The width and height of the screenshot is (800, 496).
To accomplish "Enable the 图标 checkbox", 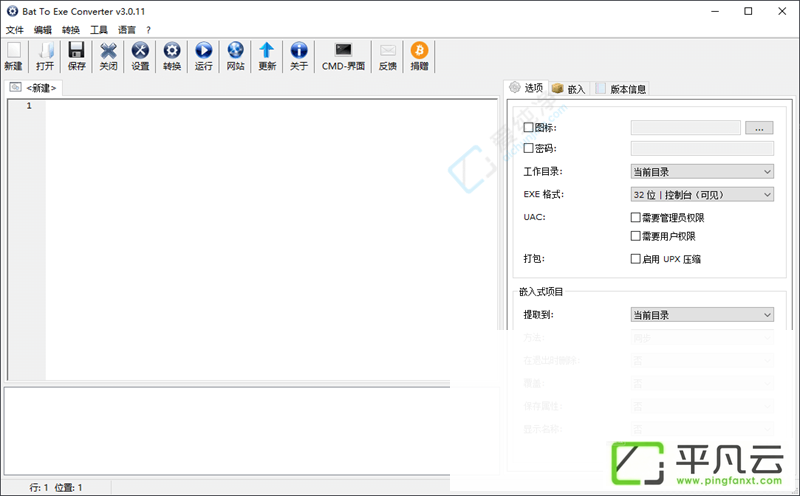I will coord(529,127).
